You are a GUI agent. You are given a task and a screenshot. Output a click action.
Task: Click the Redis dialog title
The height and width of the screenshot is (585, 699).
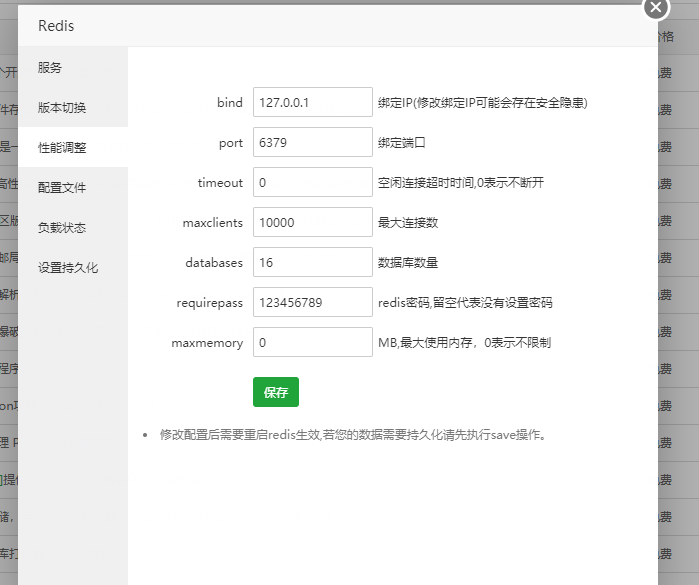click(56, 26)
